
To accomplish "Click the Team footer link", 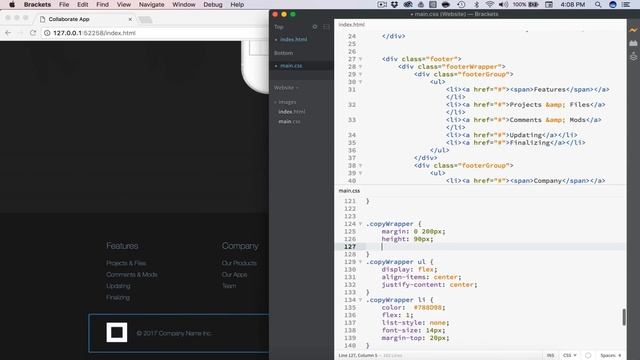I will pos(229,286).
